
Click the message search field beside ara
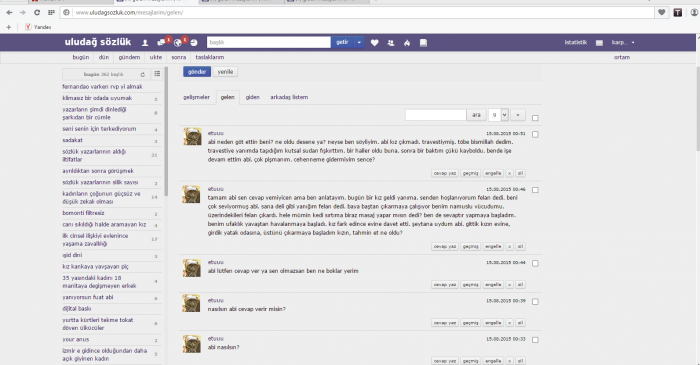[436, 115]
